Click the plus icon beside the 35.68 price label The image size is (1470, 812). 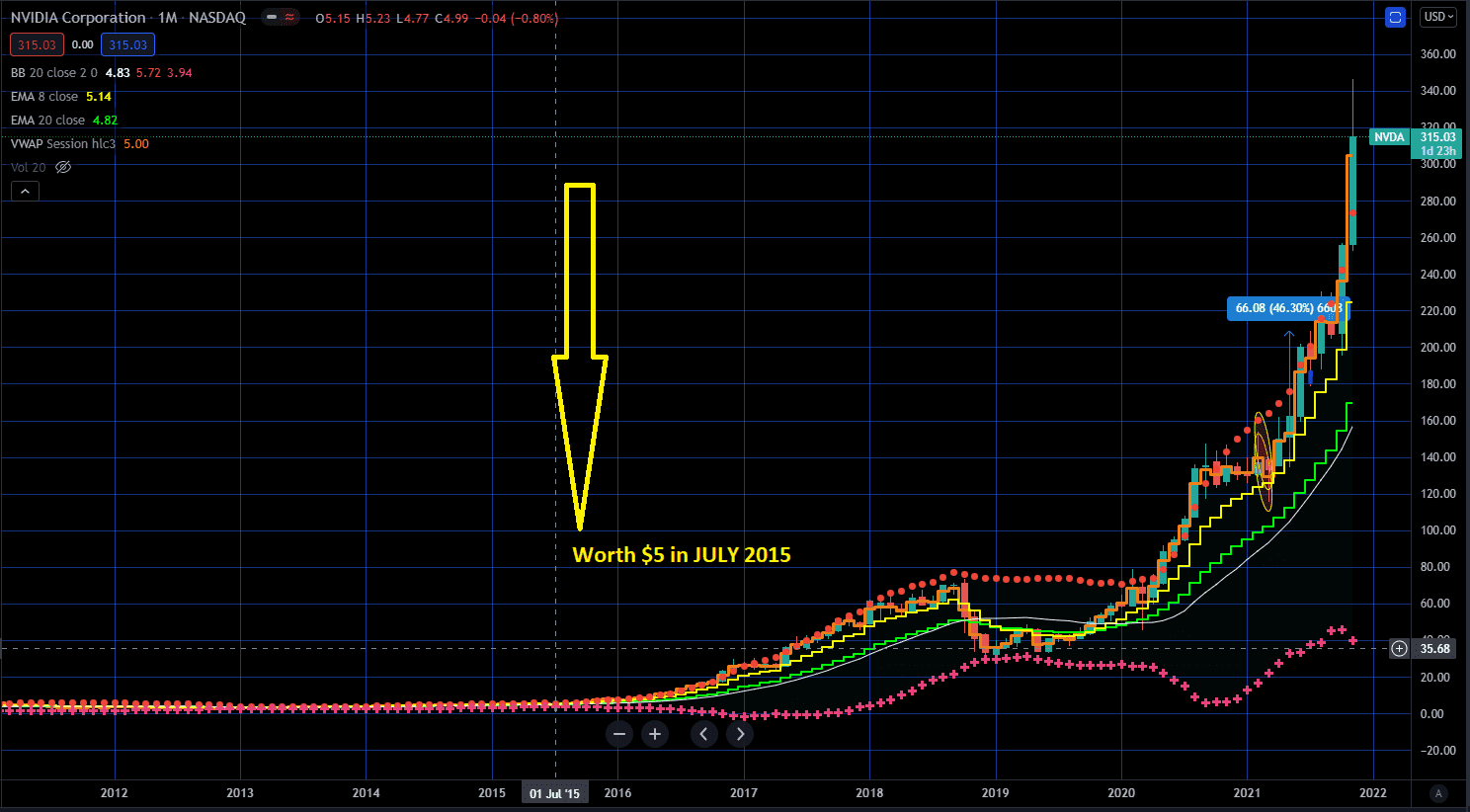coord(1399,649)
